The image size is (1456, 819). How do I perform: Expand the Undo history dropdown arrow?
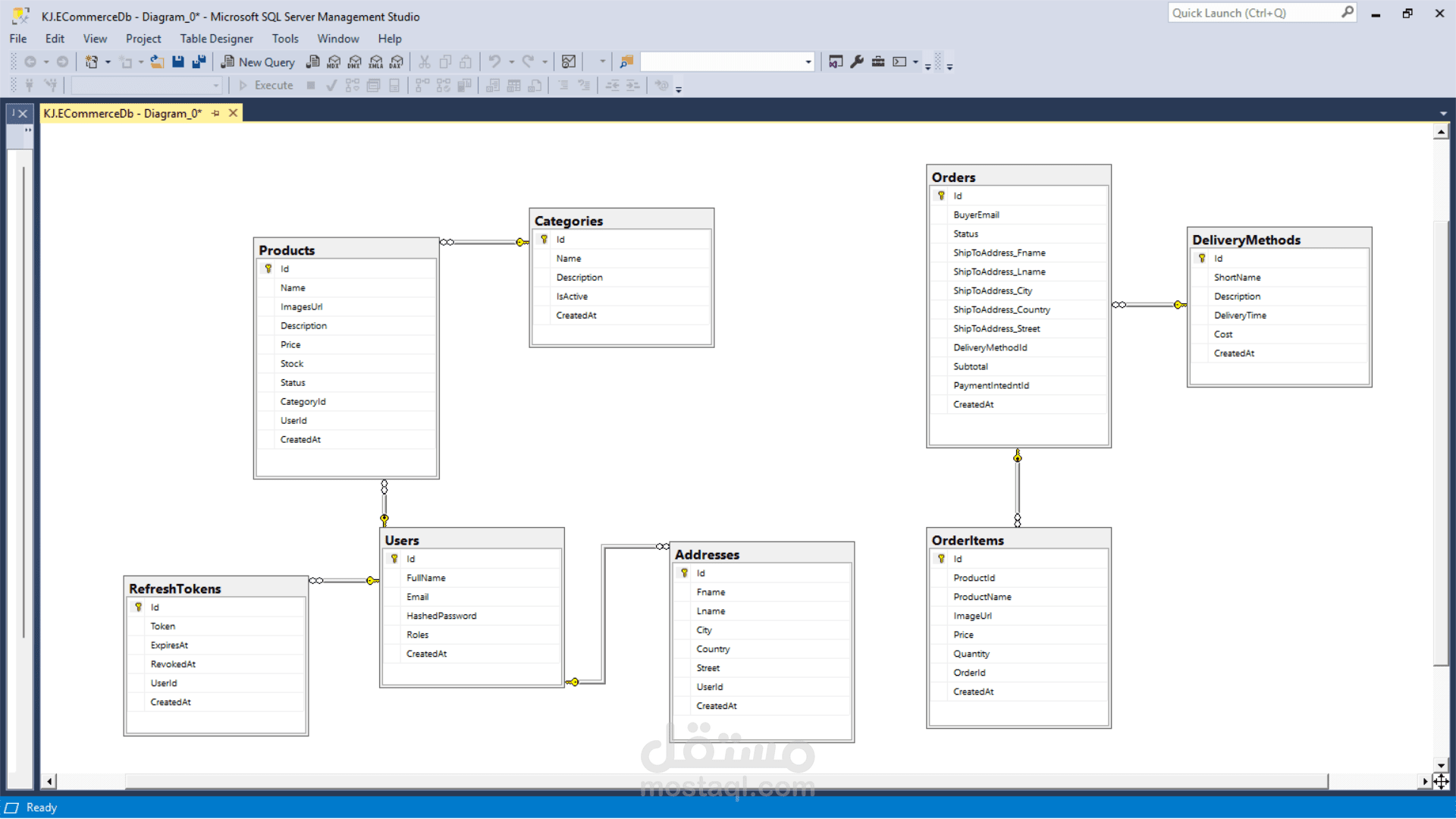[x=512, y=62]
